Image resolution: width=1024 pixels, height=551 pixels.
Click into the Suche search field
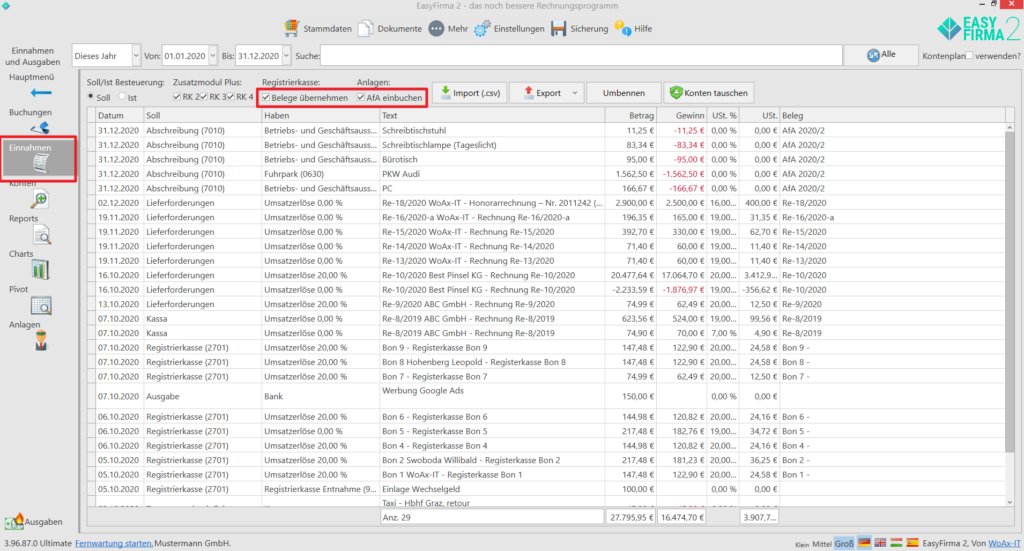click(581, 55)
